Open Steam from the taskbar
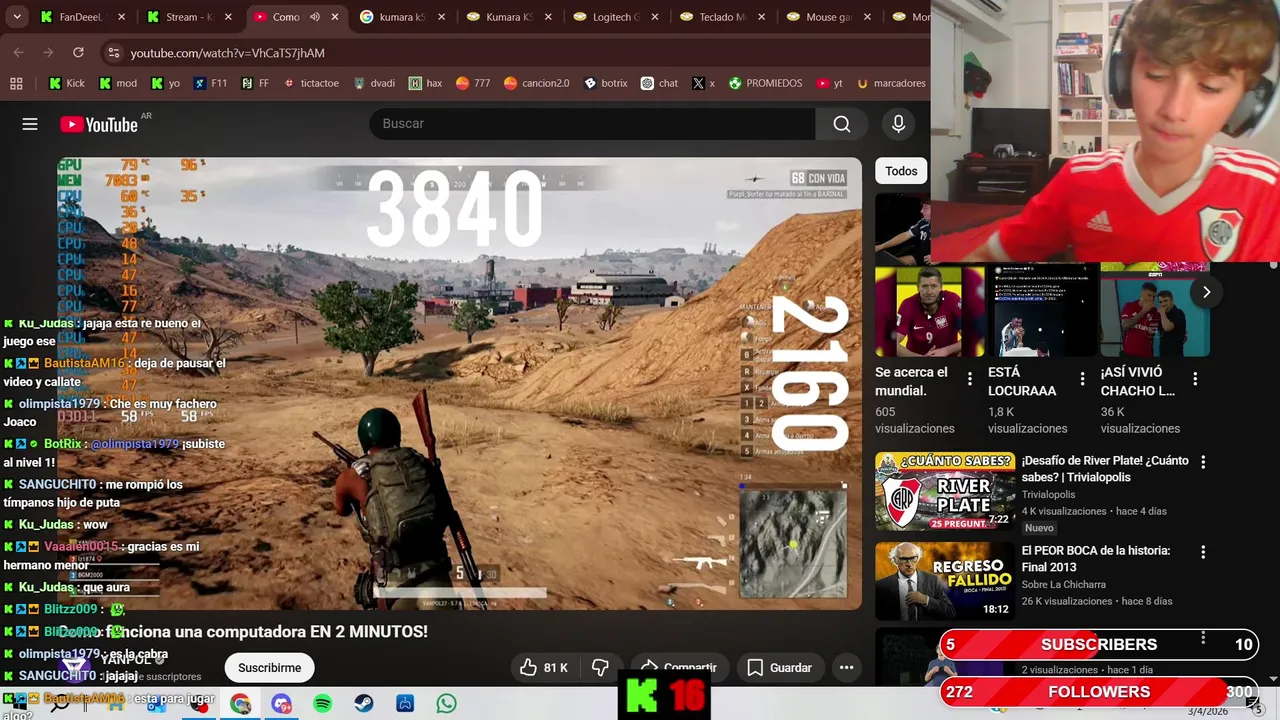The image size is (1280, 720). tap(364, 704)
